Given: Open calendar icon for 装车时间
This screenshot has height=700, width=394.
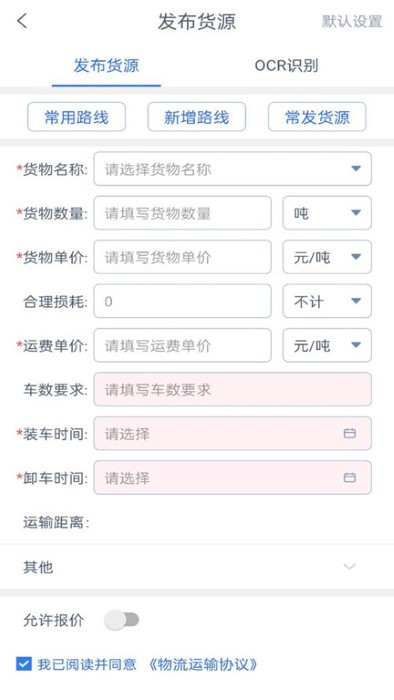Looking at the screenshot, I should (349, 433).
